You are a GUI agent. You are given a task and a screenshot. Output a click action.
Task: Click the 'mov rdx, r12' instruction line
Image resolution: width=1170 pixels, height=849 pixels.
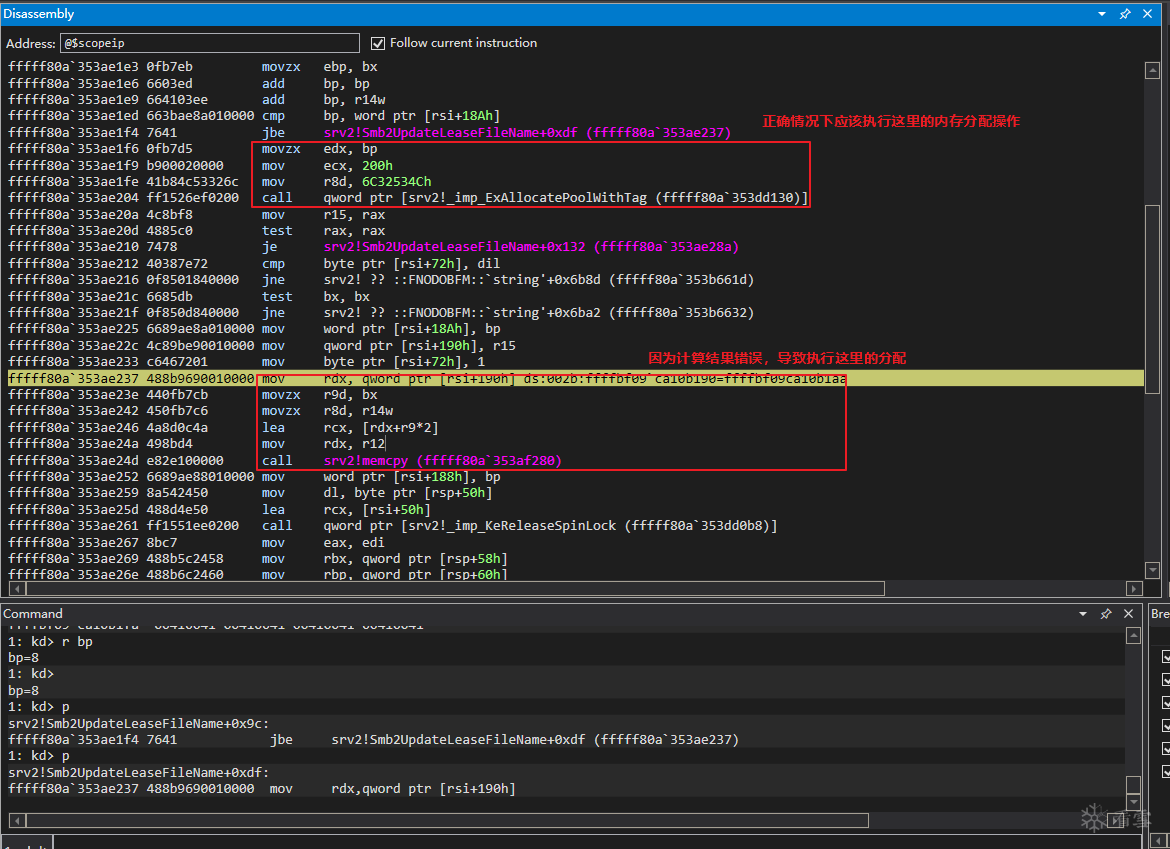tap(197, 444)
